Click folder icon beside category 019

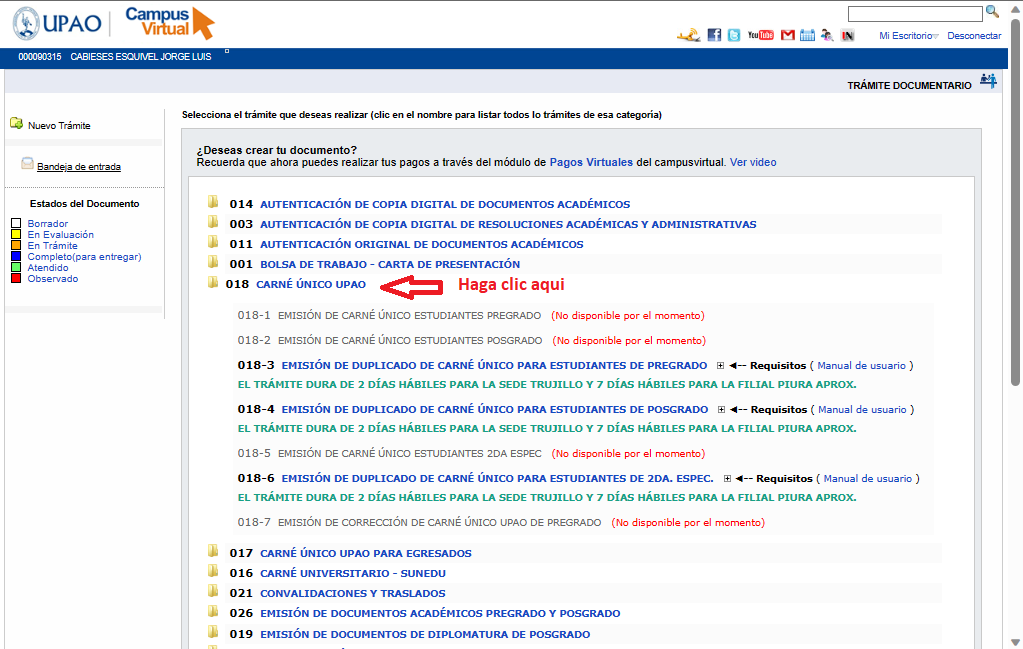click(213, 632)
